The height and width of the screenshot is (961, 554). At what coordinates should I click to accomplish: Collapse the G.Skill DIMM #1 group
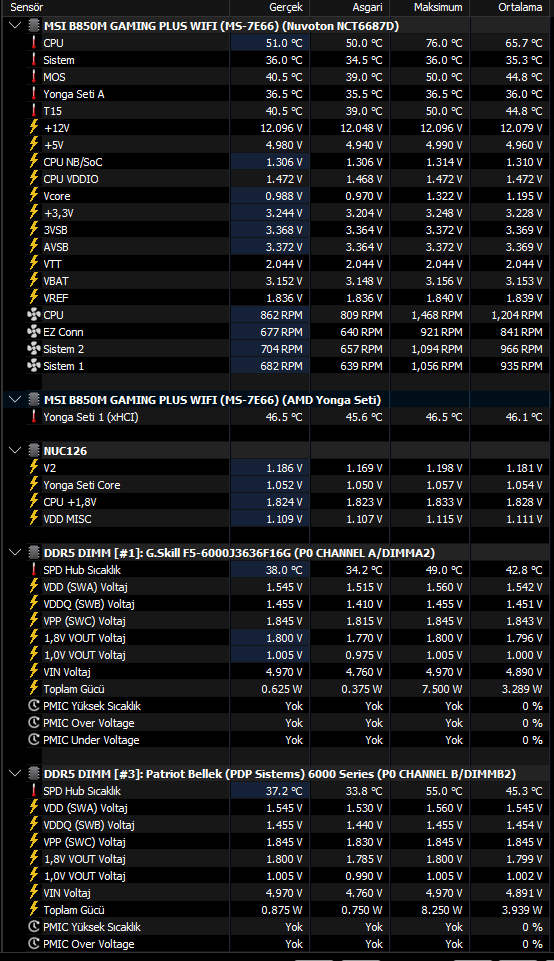(x=15, y=552)
